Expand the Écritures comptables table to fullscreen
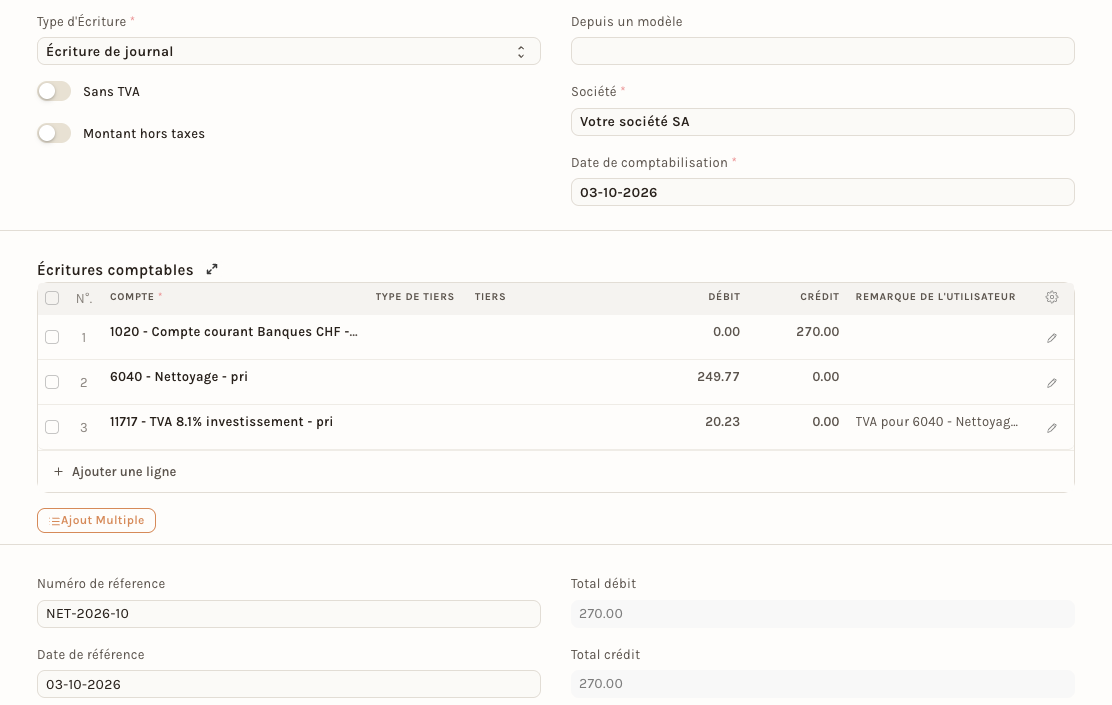This screenshot has height=705, width=1112. tap(212, 270)
